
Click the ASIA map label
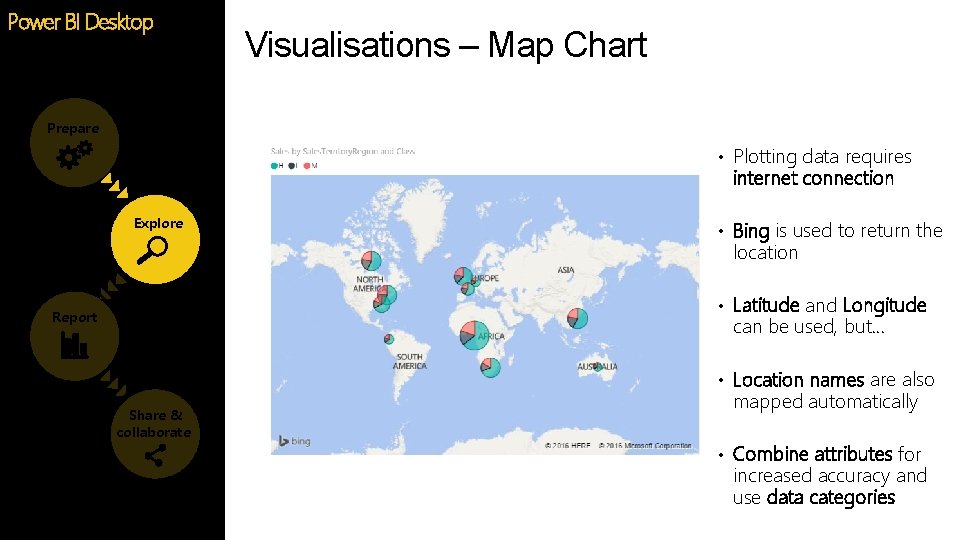pyautogui.click(x=566, y=270)
